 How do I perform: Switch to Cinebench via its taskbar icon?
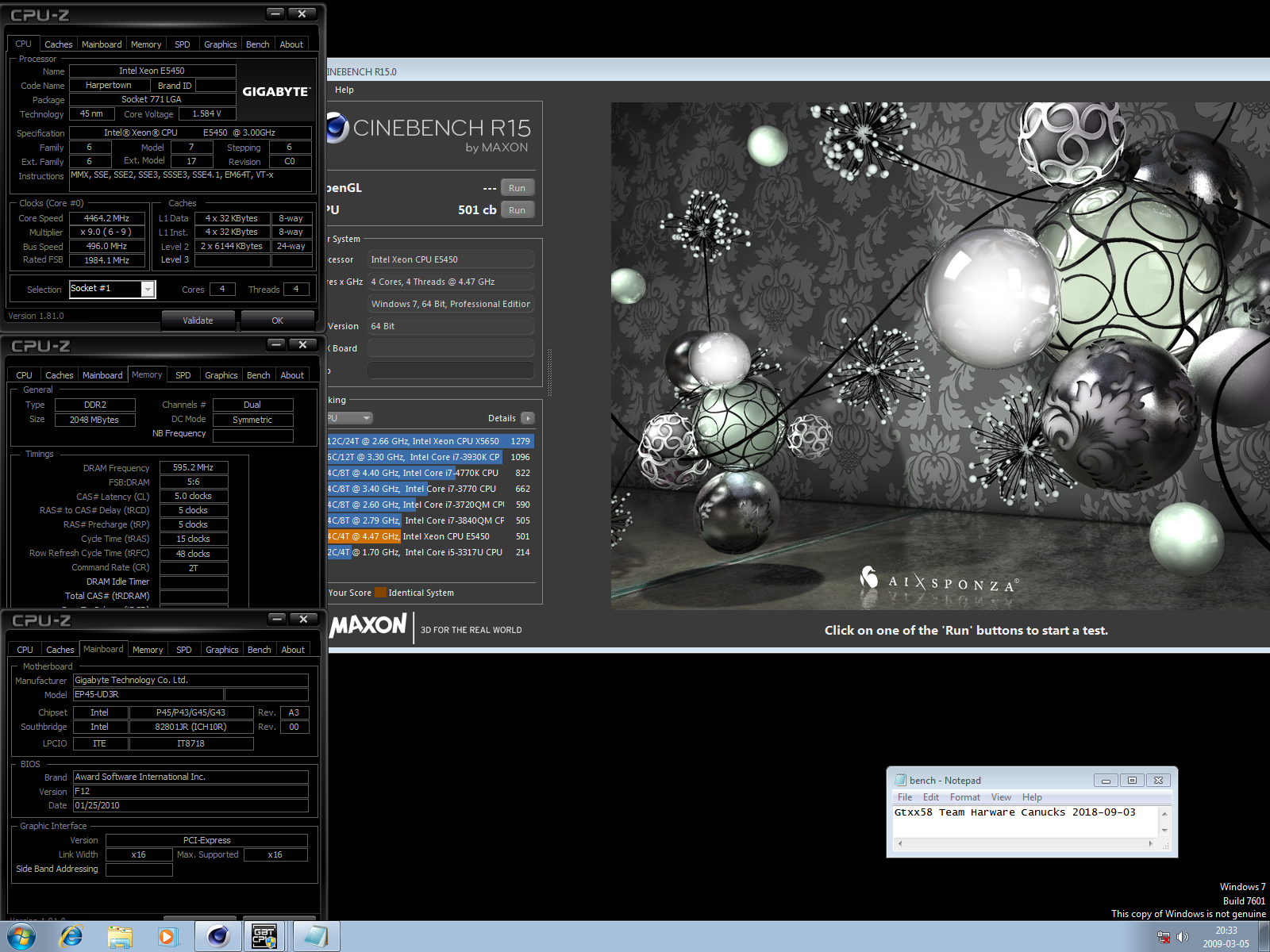(x=218, y=937)
